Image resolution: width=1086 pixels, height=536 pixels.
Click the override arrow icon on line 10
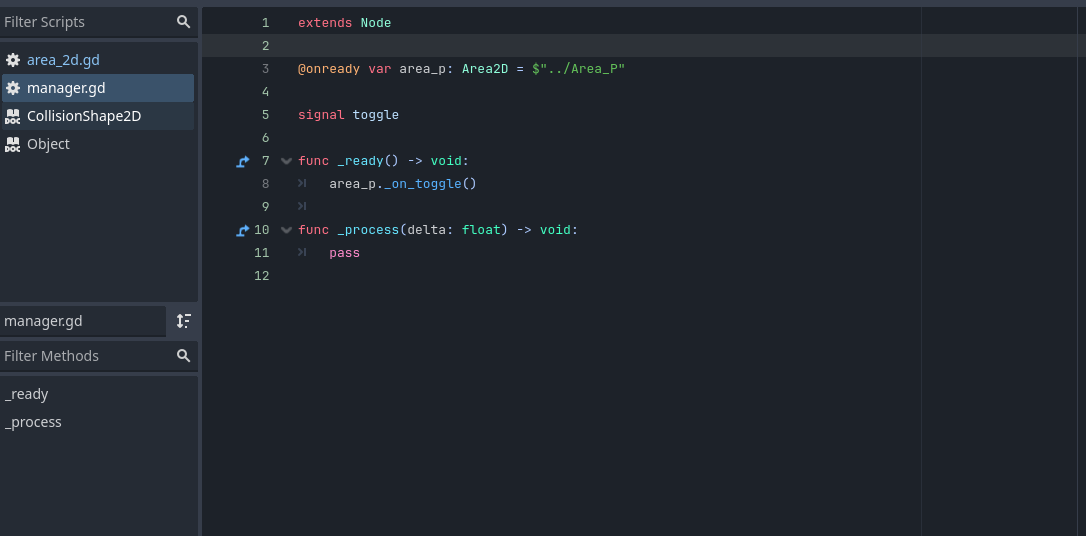tap(242, 231)
